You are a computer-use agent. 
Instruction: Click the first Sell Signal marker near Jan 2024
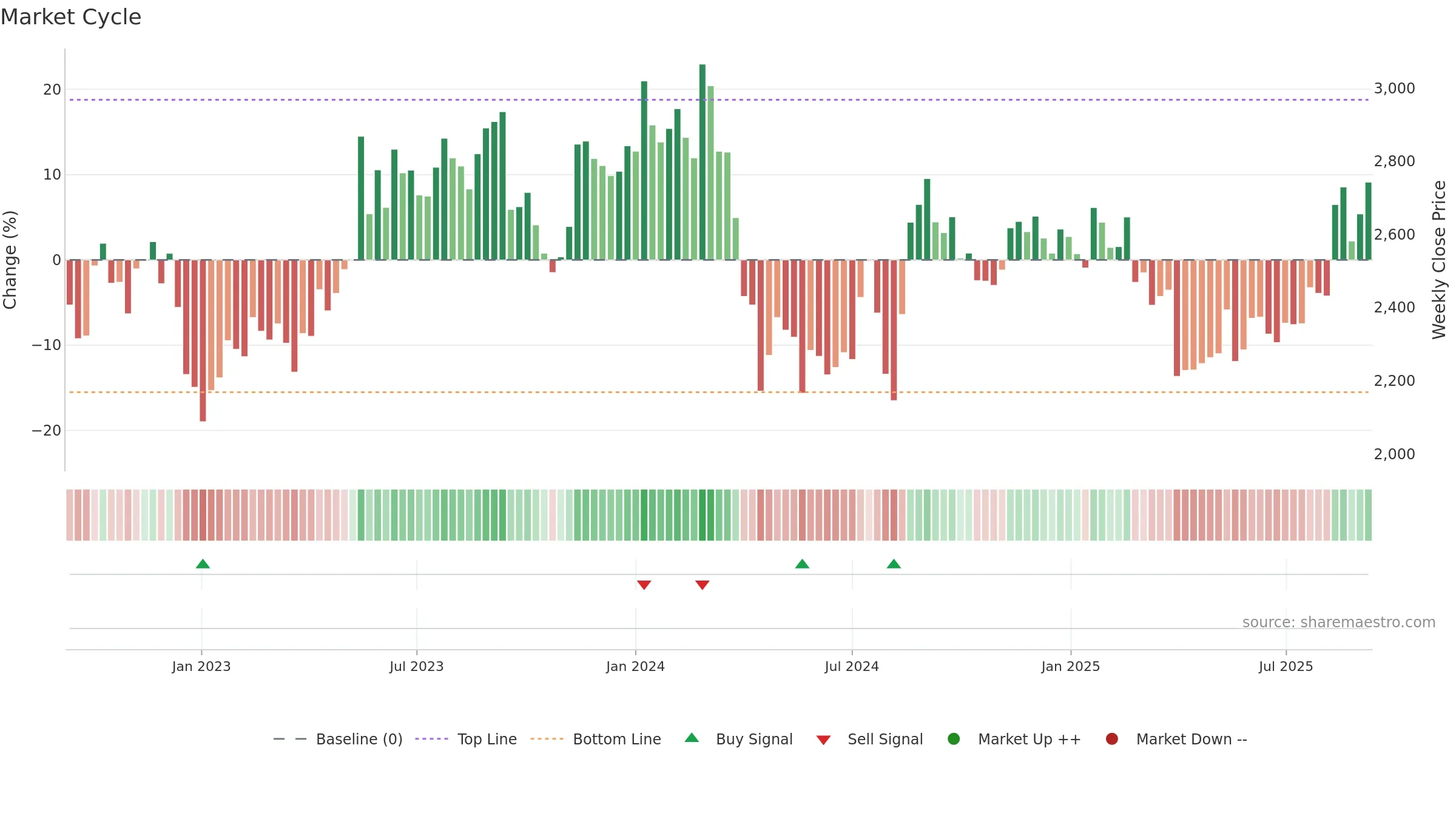644,585
